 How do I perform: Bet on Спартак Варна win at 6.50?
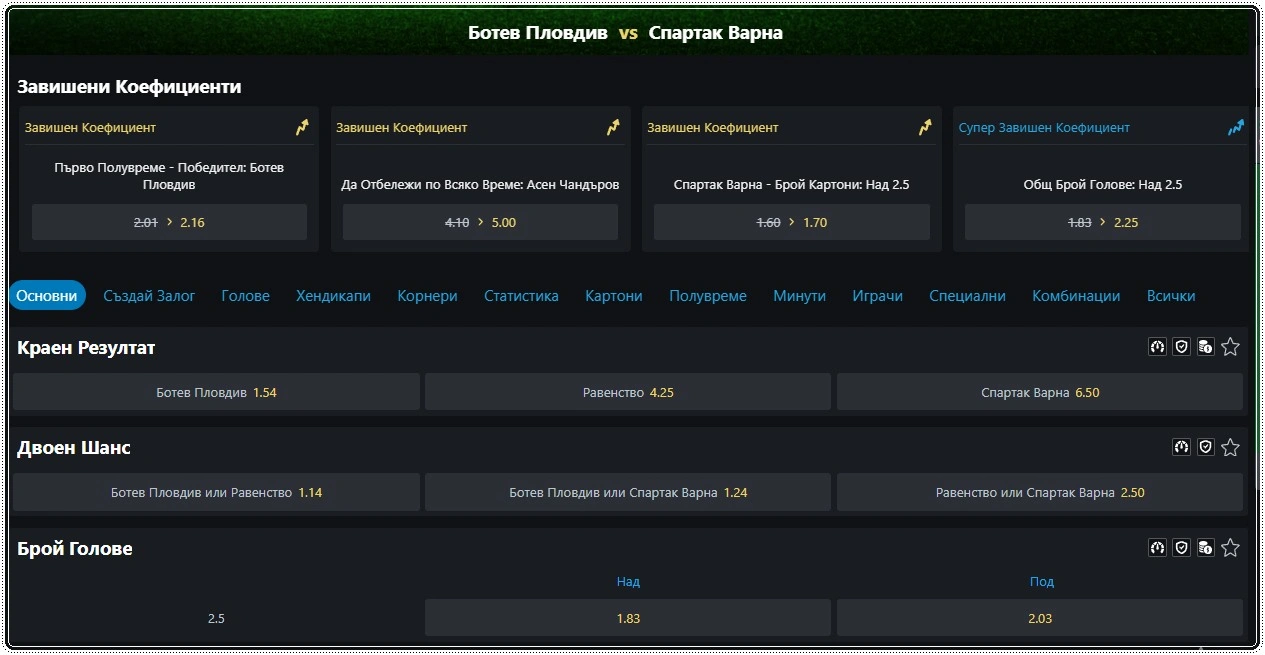[x=1040, y=392]
